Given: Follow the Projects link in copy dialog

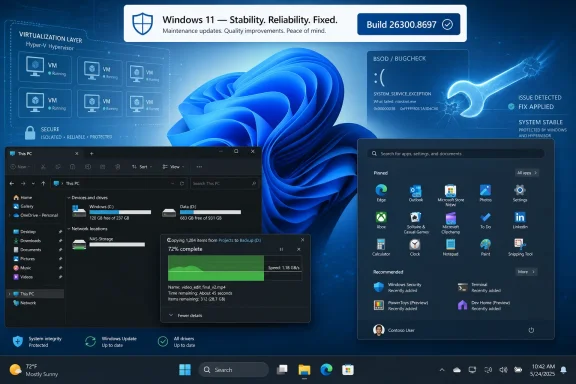Looking at the screenshot, I should click(226, 240).
